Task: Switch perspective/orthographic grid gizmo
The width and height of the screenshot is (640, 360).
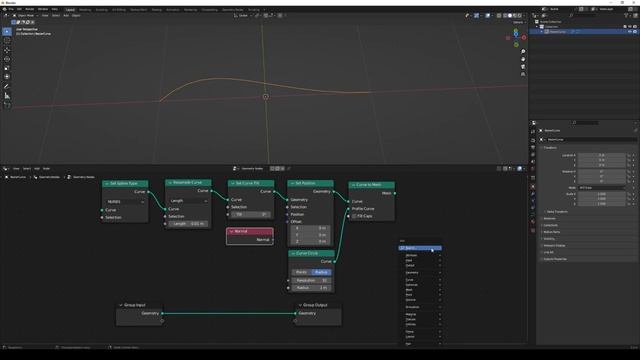Action: coord(523,74)
